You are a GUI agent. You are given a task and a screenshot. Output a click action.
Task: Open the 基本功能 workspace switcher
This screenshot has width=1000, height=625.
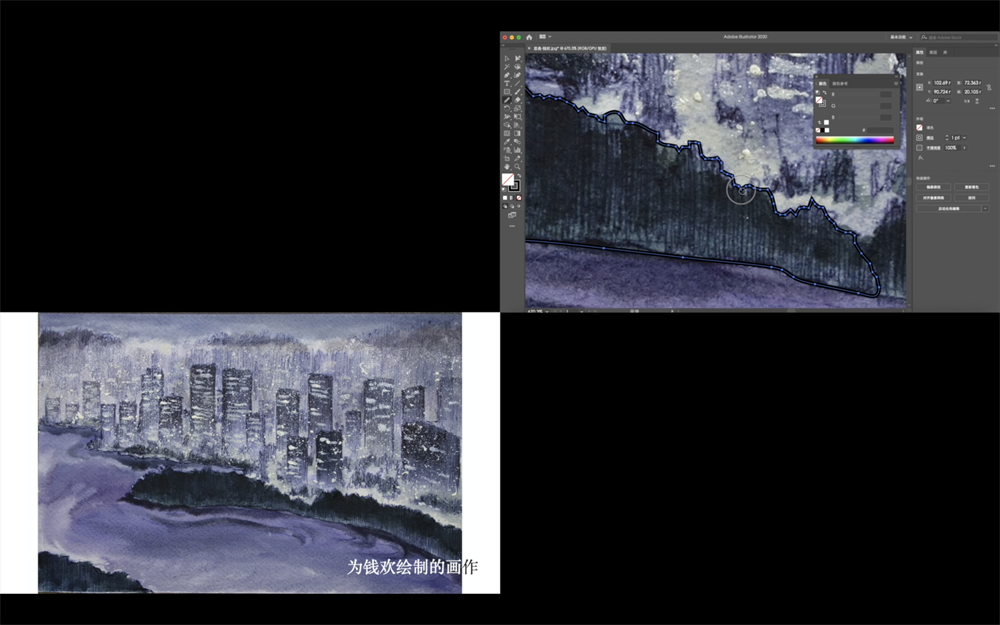tap(901, 37)
